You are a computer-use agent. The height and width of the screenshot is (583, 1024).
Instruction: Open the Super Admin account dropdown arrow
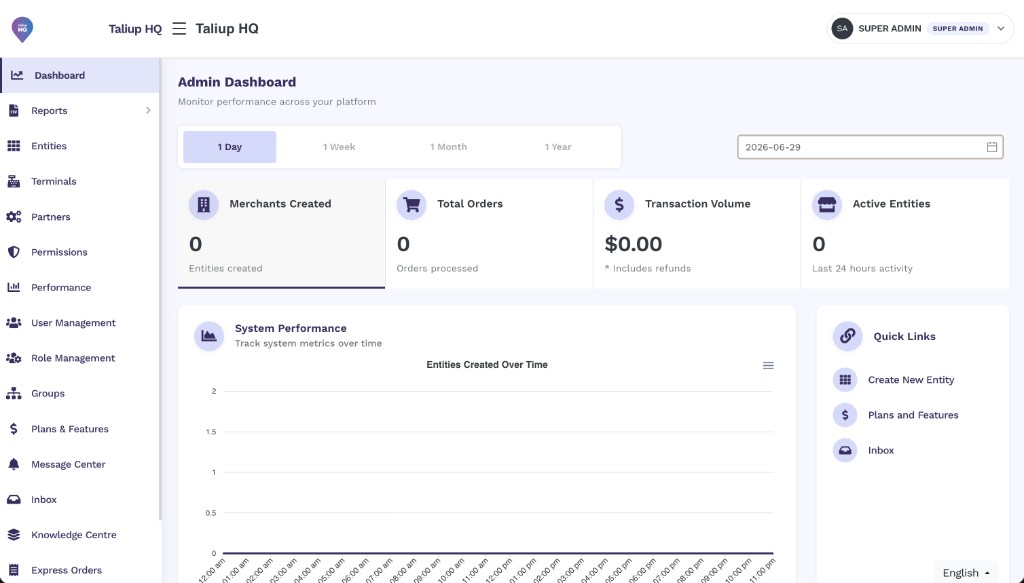(x=1000, y=29)
